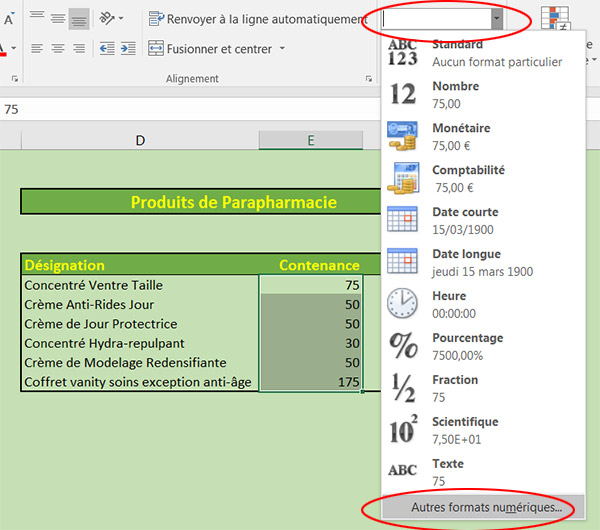This screenshot has width=600, height=530.
Task: Click Concentré Hydra-repulpant cell
Action: (x=140, y=343)
